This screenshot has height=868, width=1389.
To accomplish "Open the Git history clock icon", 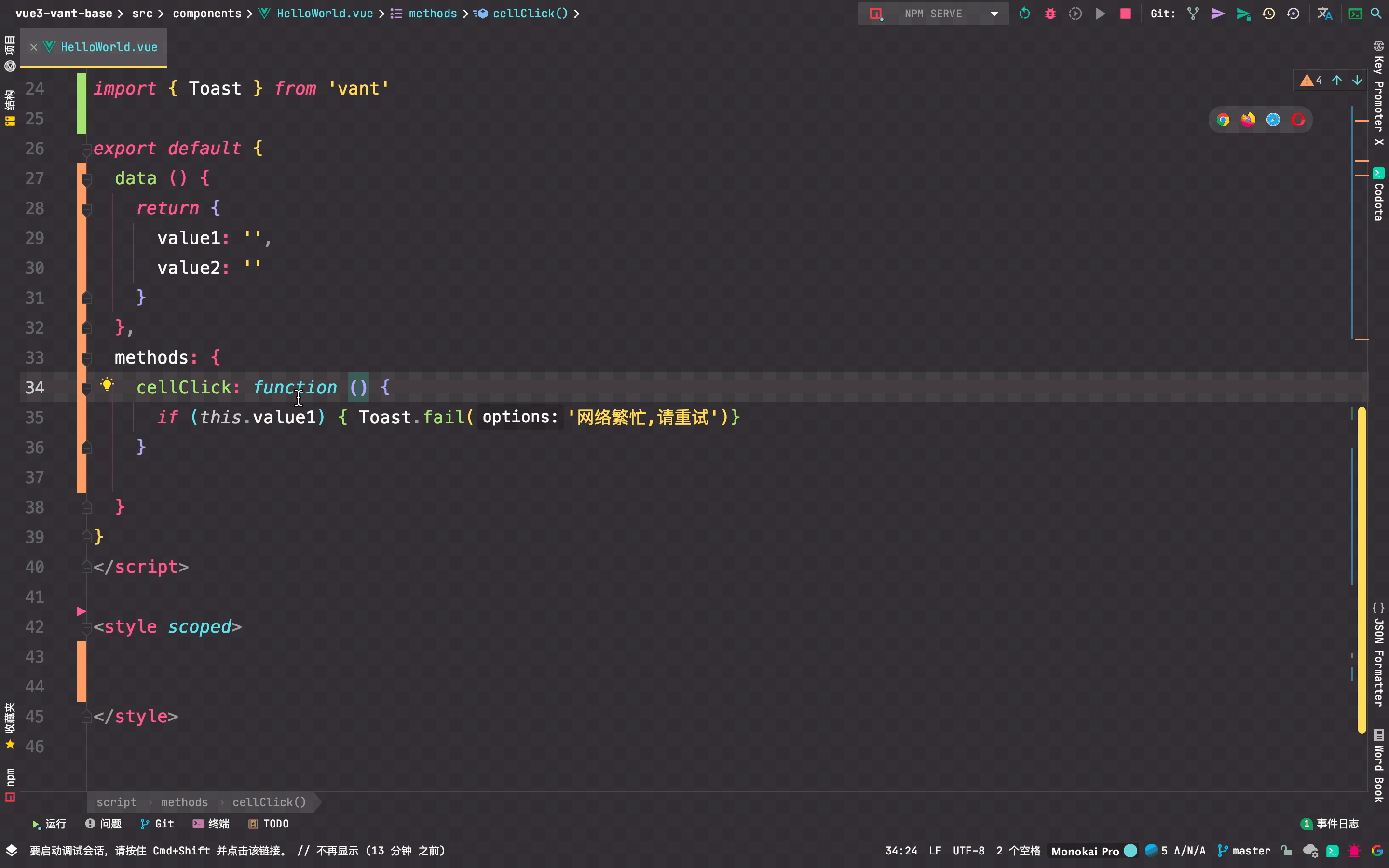I will 1268,13.
